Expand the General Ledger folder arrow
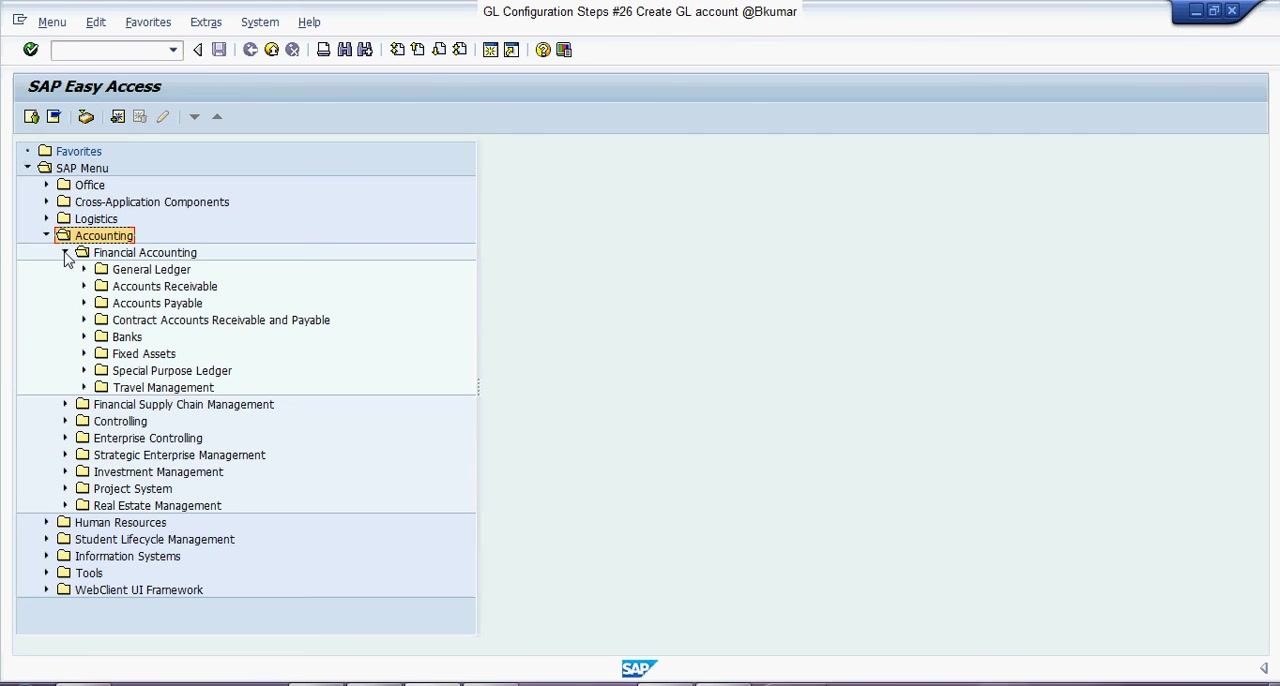Viewport: 1280px width, 686px height. coord(84,269)
